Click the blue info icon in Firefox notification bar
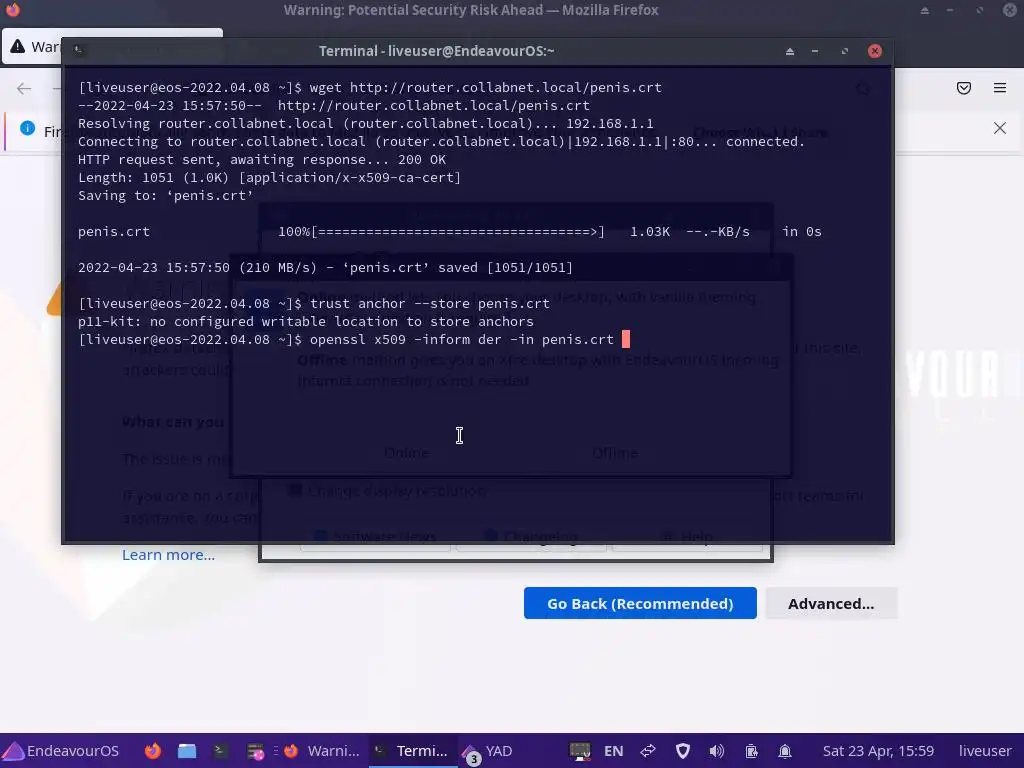This screenshot has width=1024, height=768. point(27,128)
